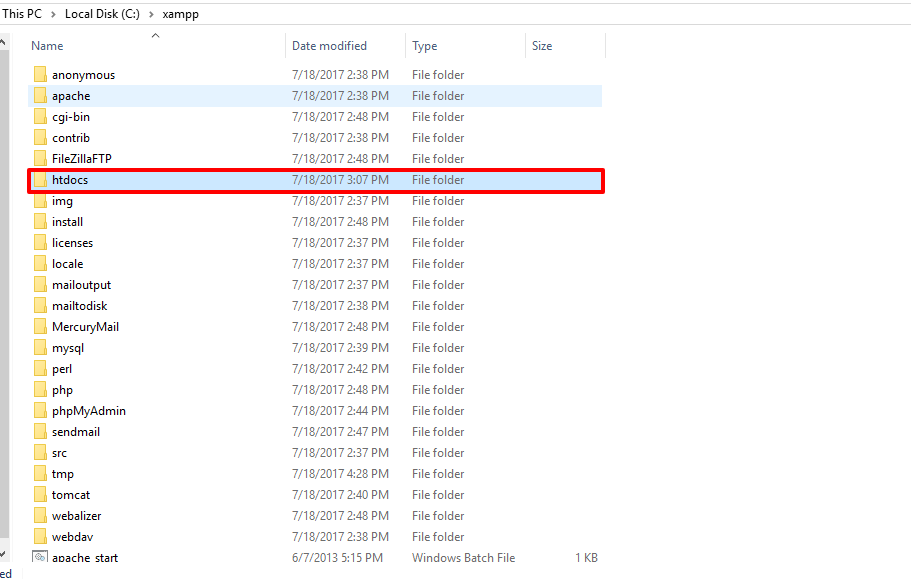Select the apache folder icon
The height and width of the screenshot is (580, 911).
40,96
